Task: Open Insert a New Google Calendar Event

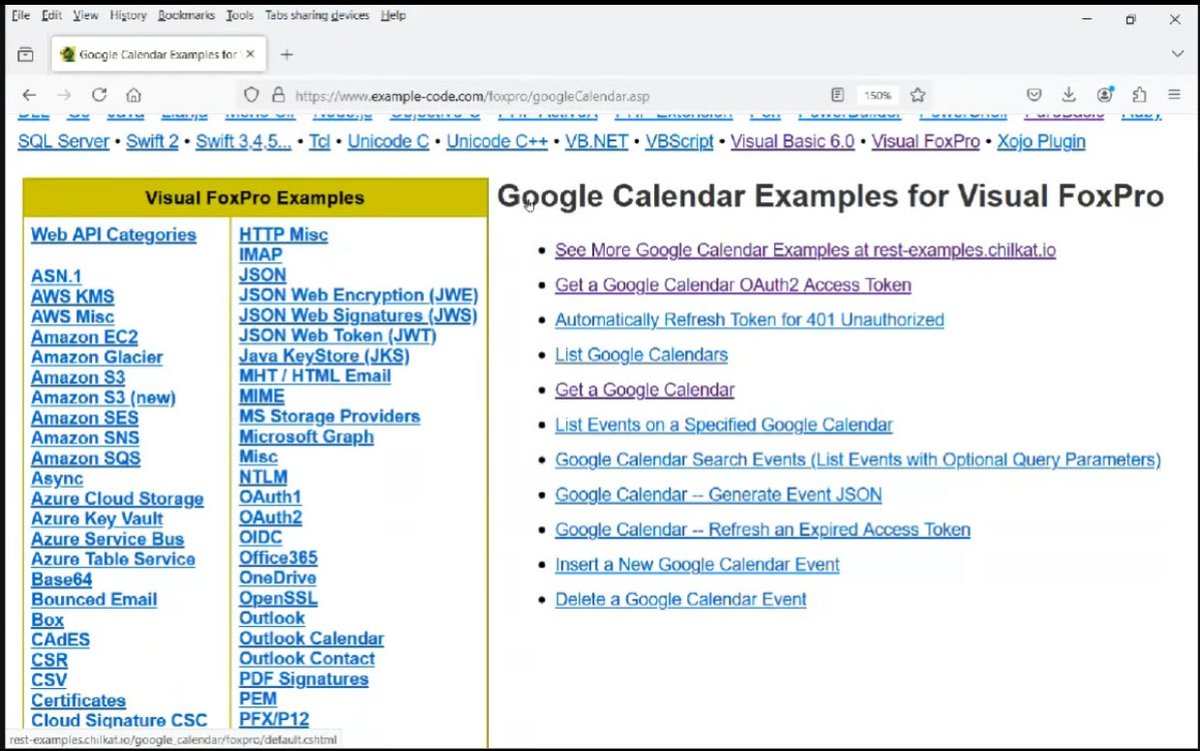Action: click(698, 565)
